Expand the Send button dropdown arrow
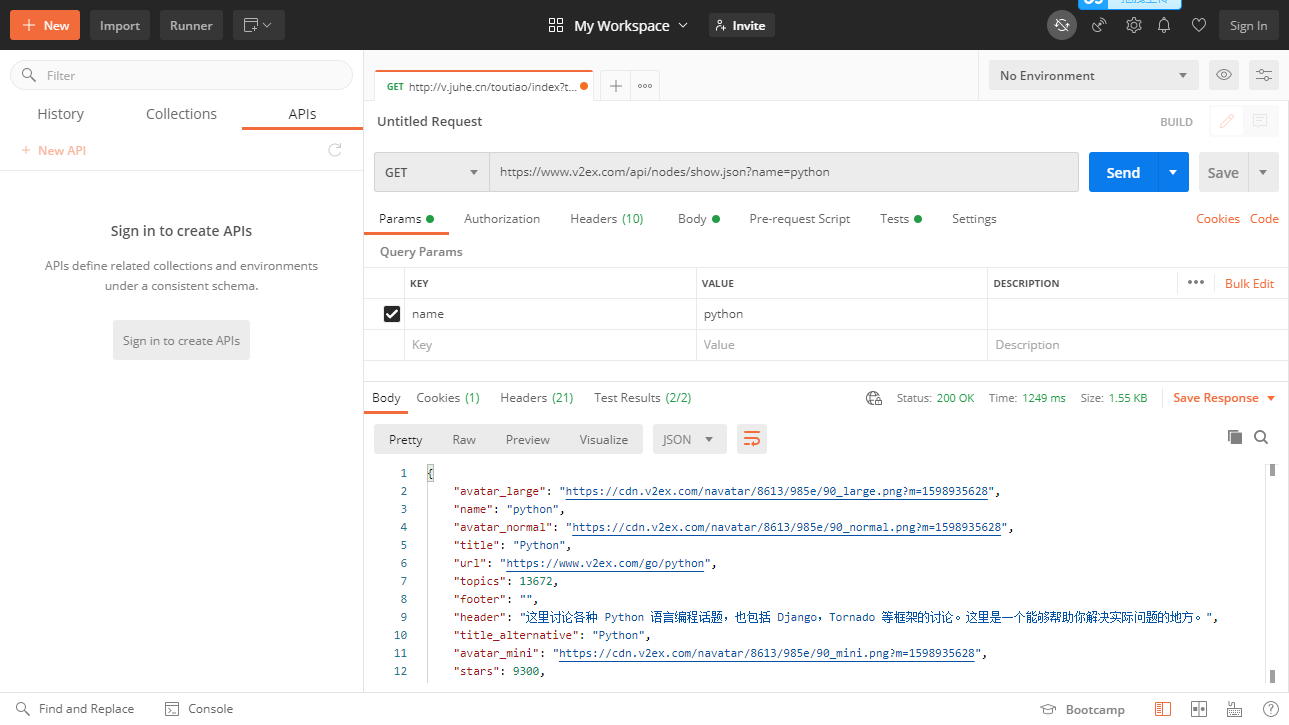 click(1173, 172)
